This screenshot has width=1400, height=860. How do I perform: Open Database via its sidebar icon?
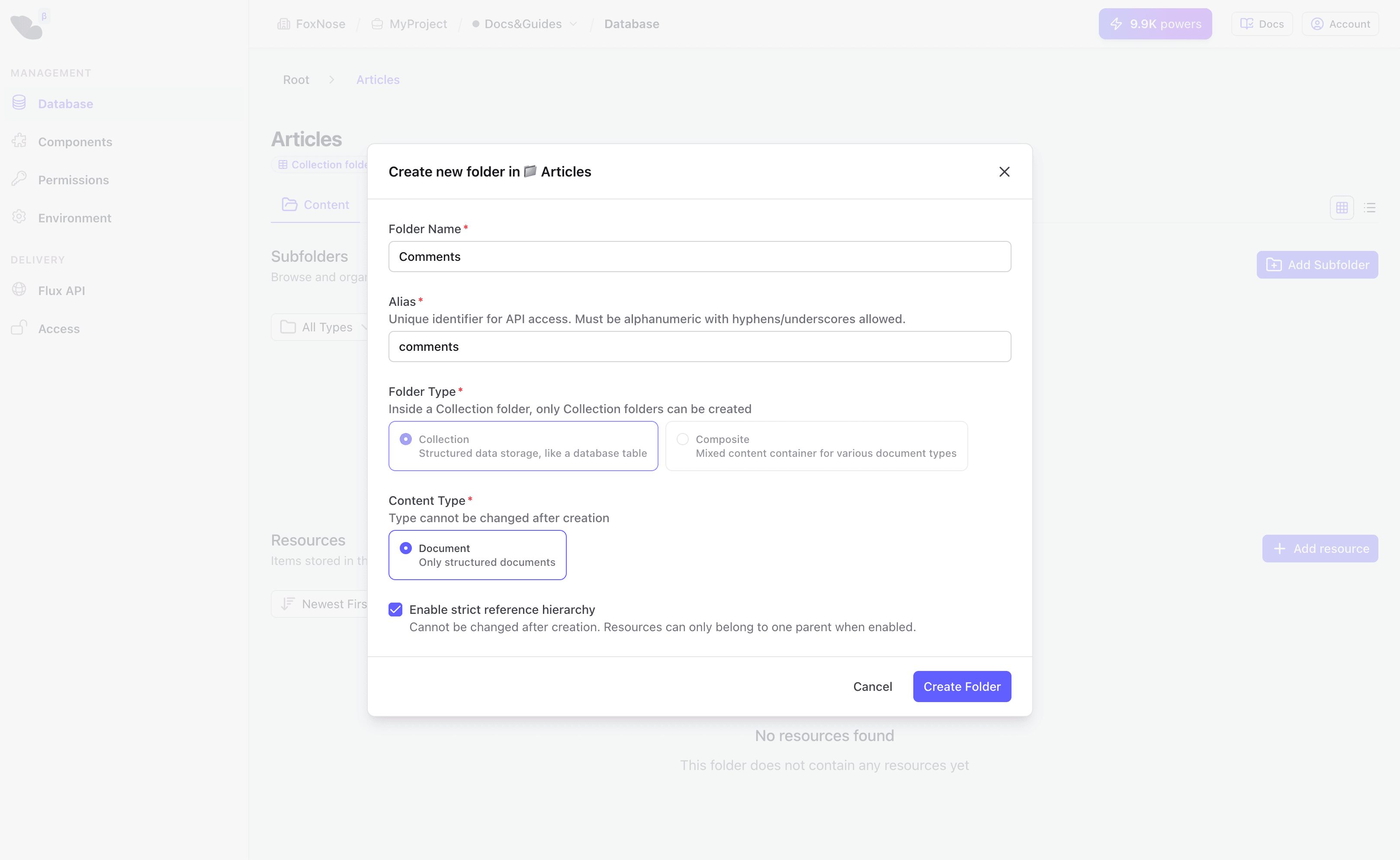pos(19,103)
